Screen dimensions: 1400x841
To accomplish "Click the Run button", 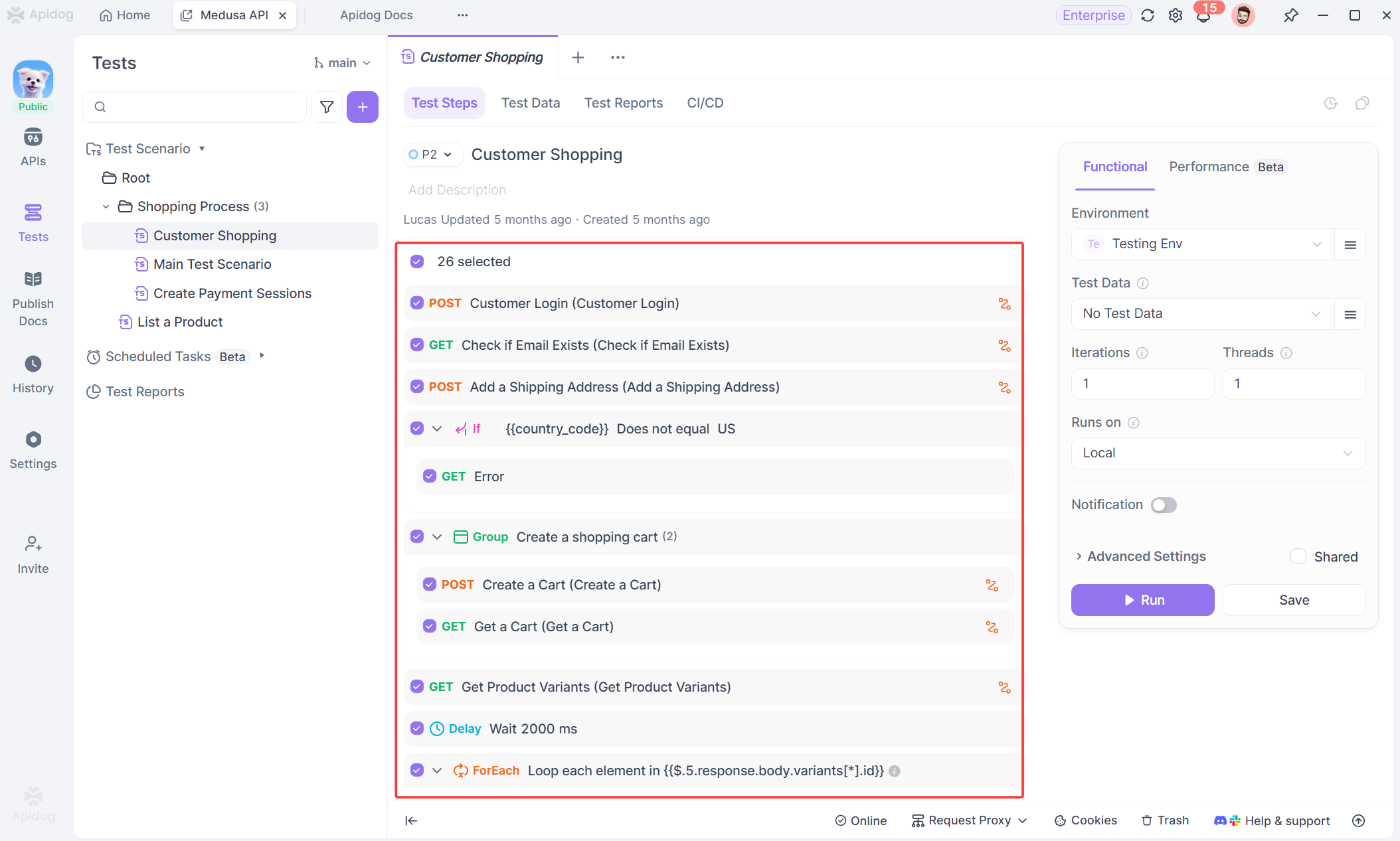I will click(1142, 599).
